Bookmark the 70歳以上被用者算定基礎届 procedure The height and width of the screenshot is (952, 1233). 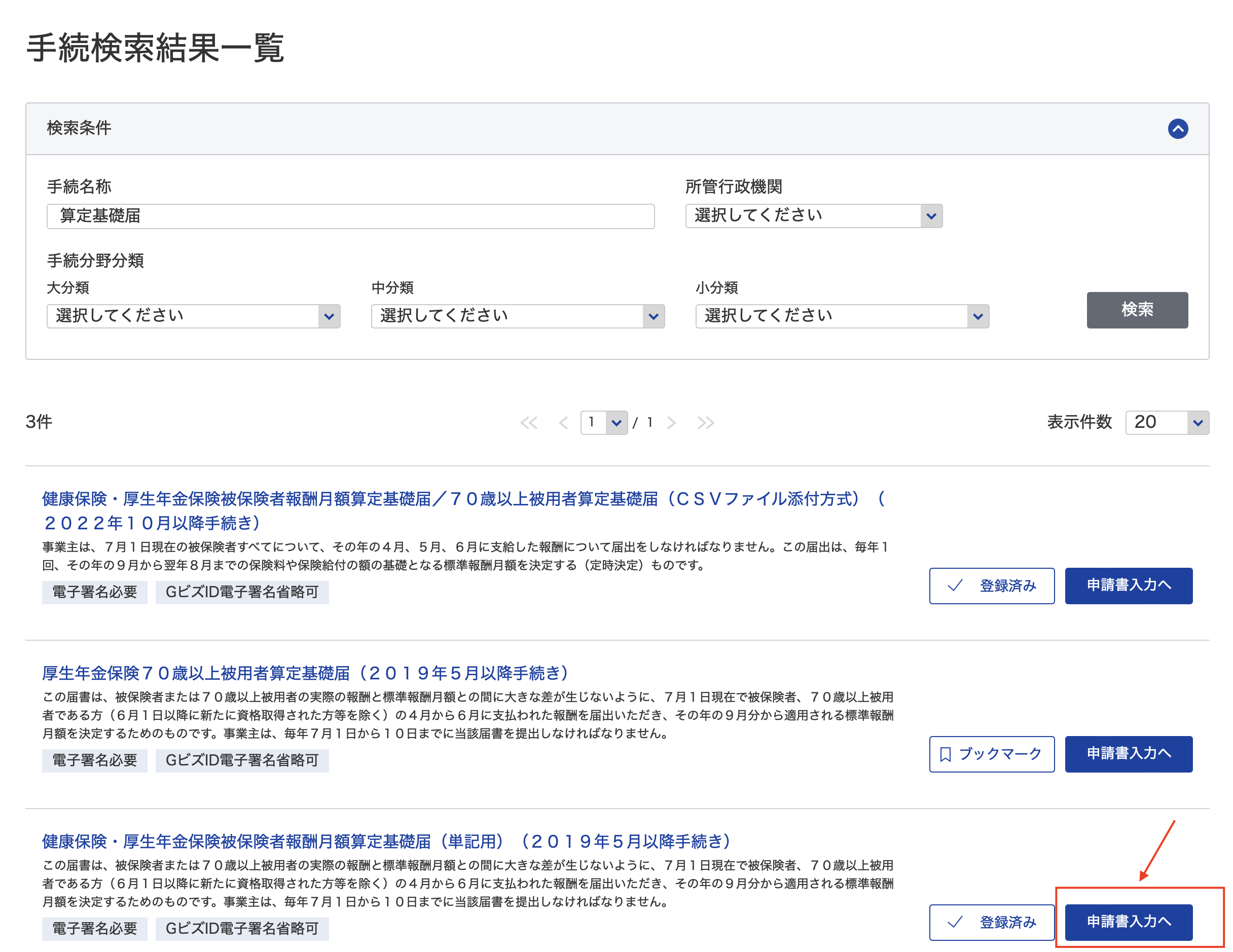pos(991,754)
